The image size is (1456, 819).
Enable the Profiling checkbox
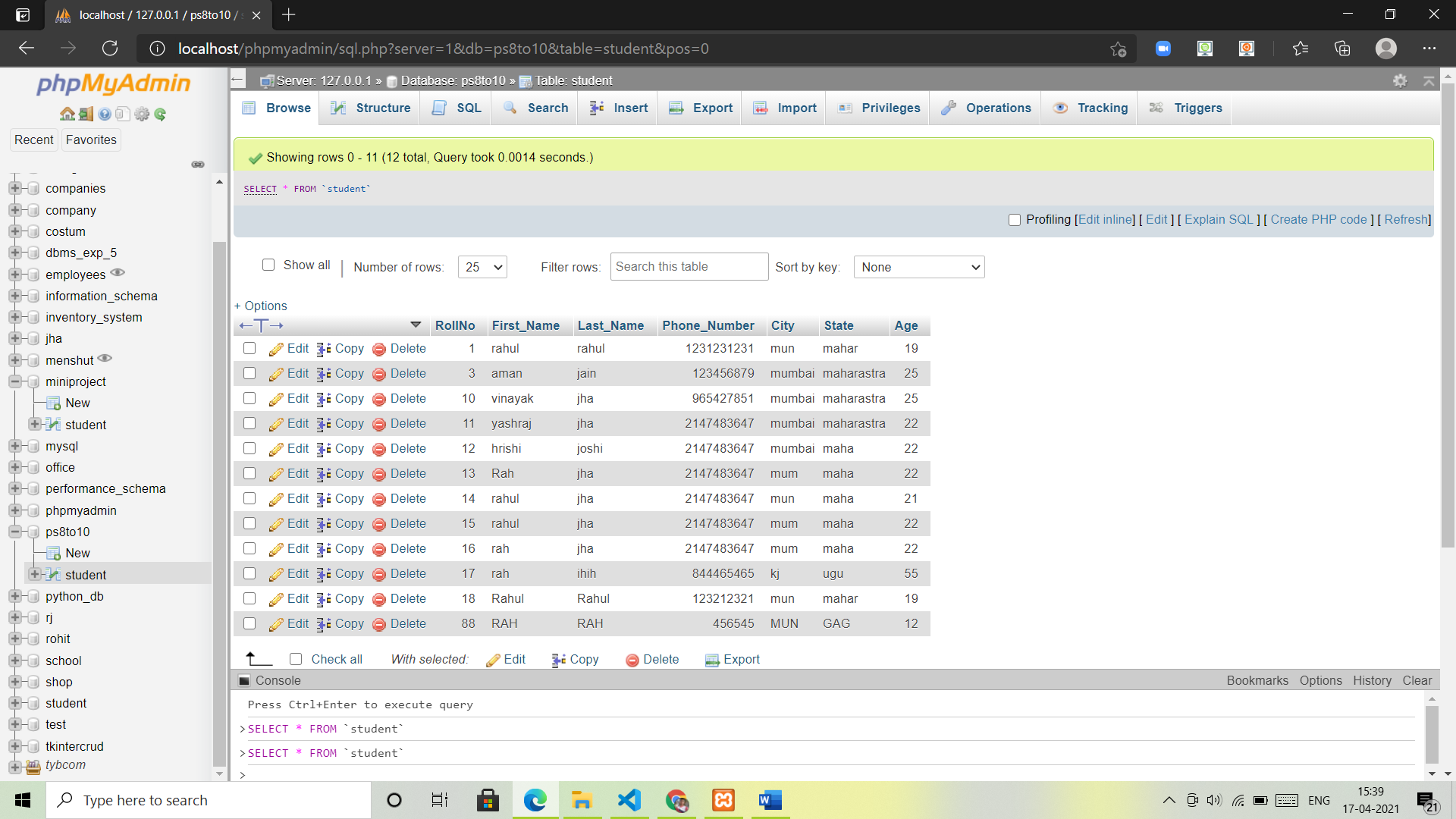tap(1014, 220)
